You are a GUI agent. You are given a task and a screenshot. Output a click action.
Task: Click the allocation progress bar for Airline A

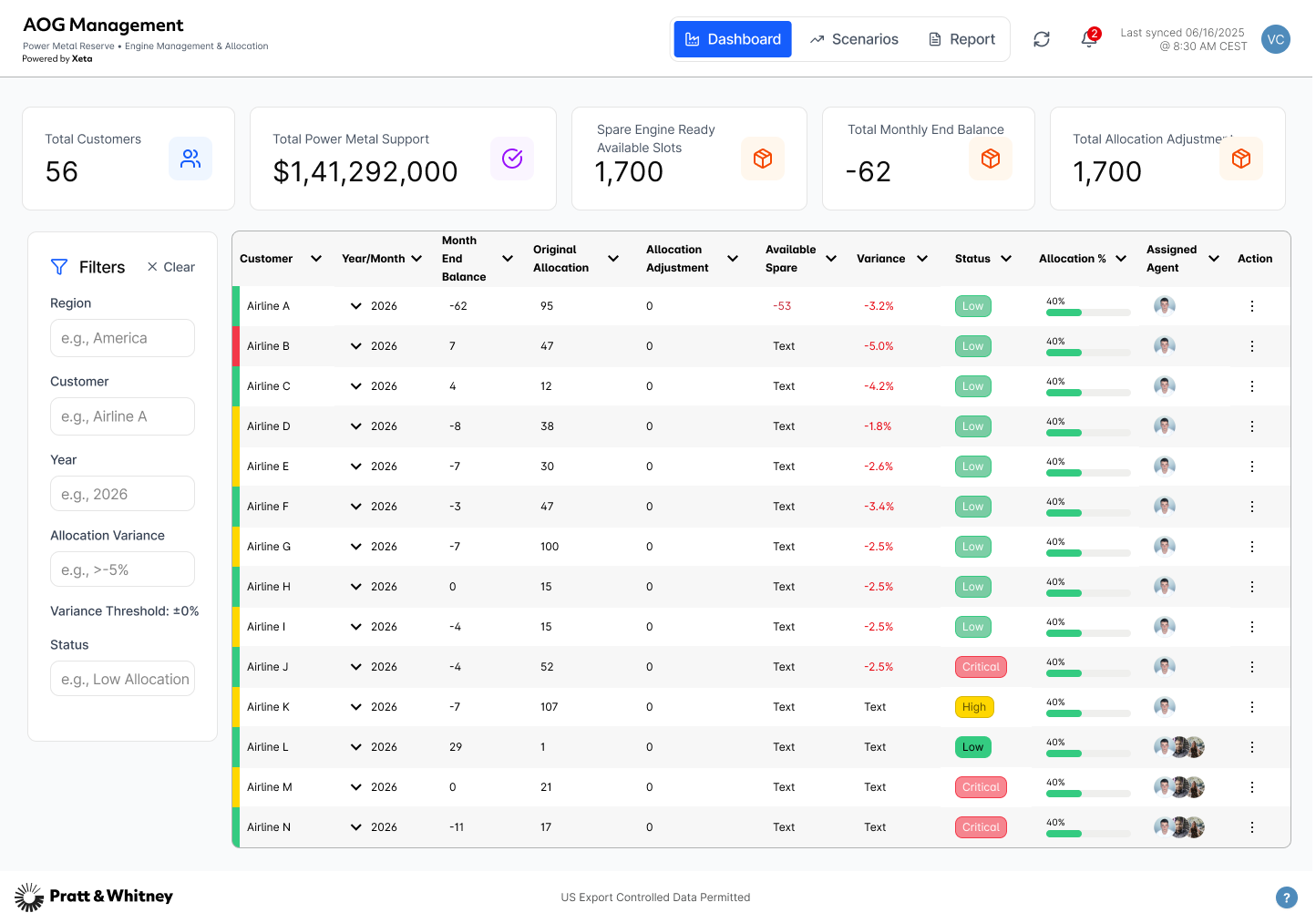(x=1088, y=313)
